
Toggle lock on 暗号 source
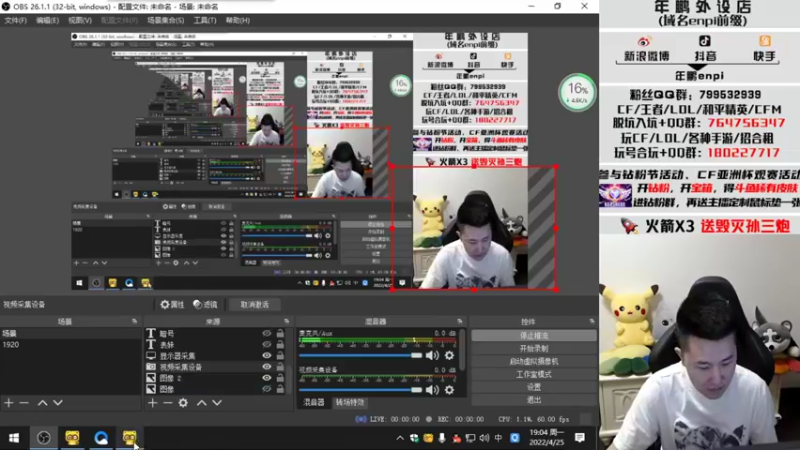pos(280,333)
